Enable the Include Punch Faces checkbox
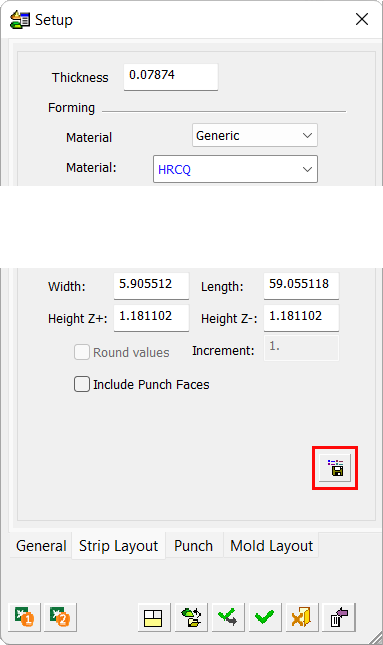The width and height of the screenshot is (383, 645). point(82,384)
